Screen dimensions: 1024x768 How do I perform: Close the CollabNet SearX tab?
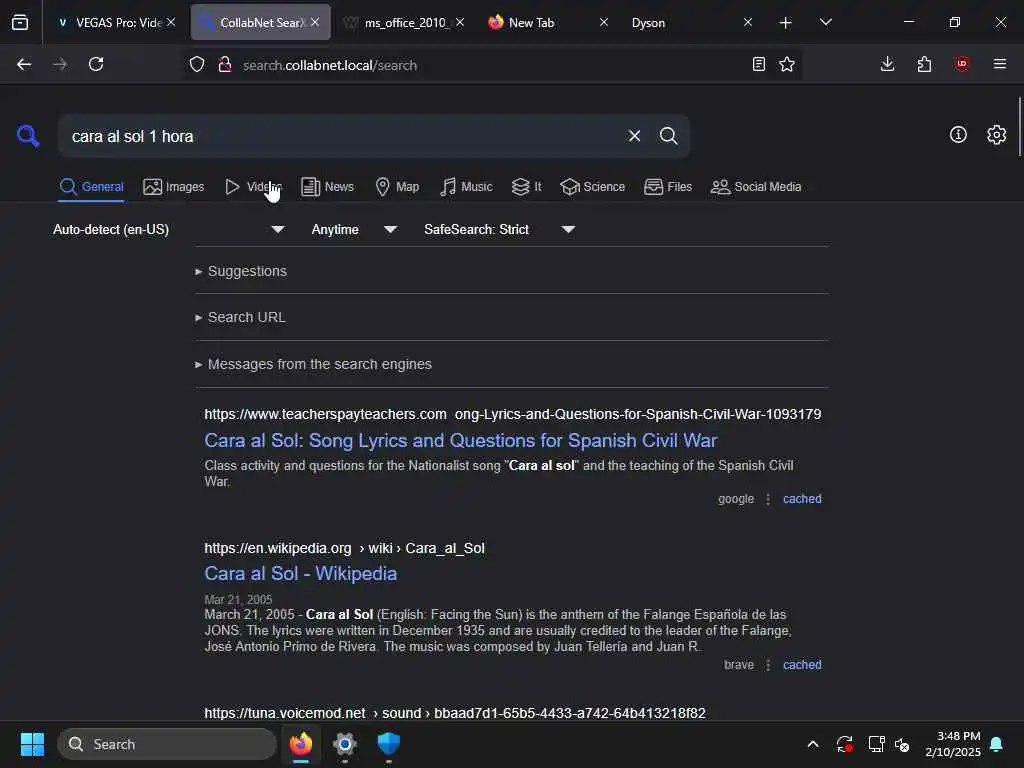[x=315, y=22]
